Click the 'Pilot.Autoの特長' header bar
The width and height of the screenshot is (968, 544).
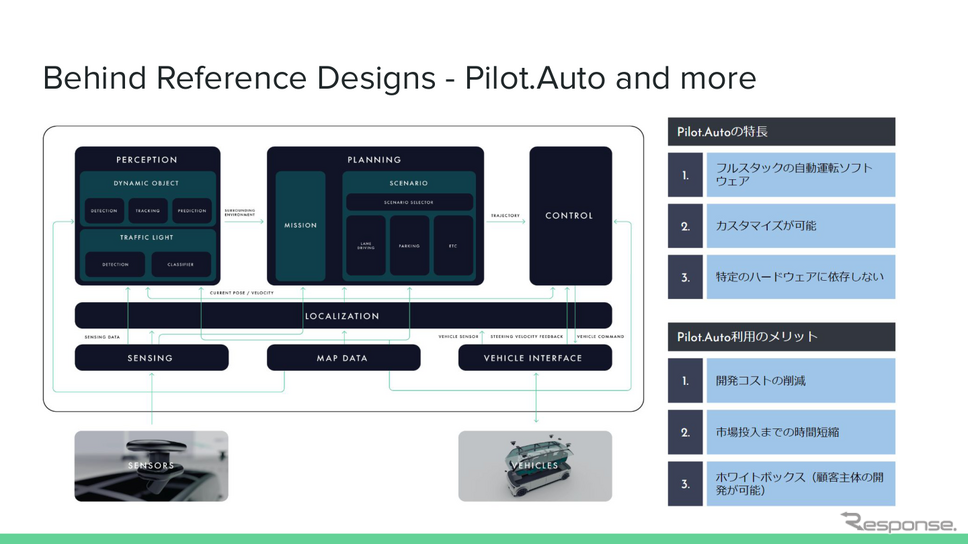(782, 132)
